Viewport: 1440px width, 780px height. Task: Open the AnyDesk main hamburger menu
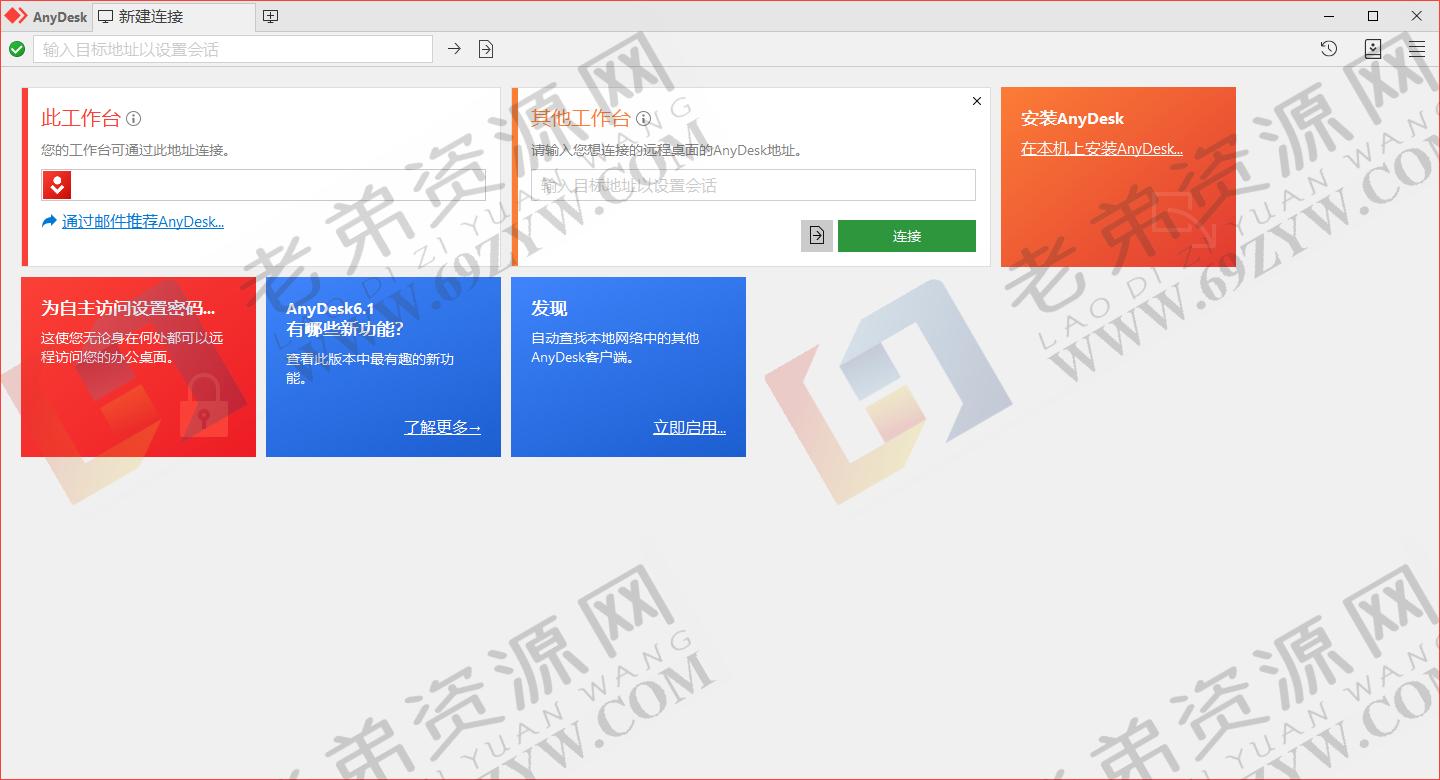click(x=1416, y=48)
